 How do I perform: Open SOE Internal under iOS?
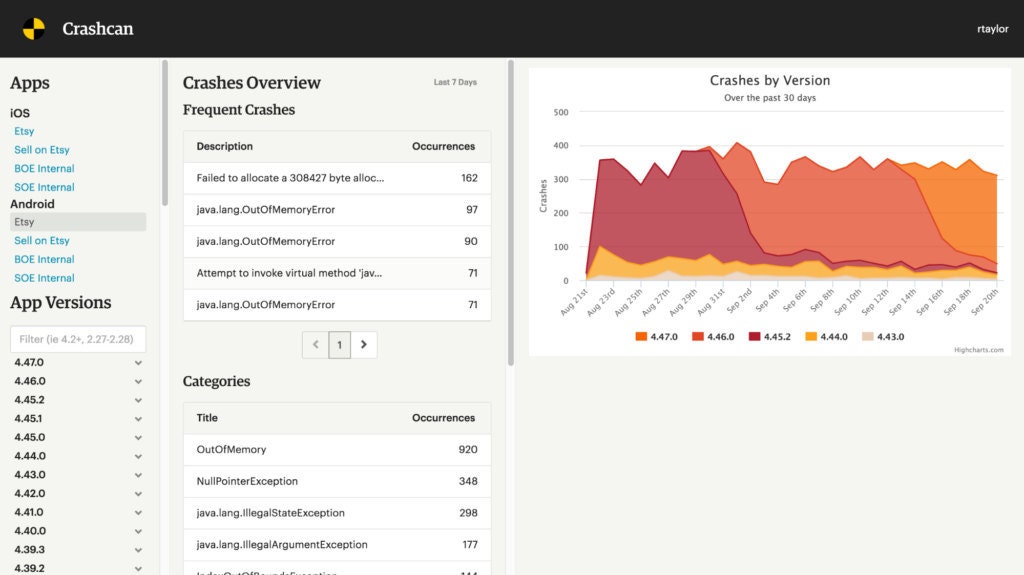(x=44, y=187)
